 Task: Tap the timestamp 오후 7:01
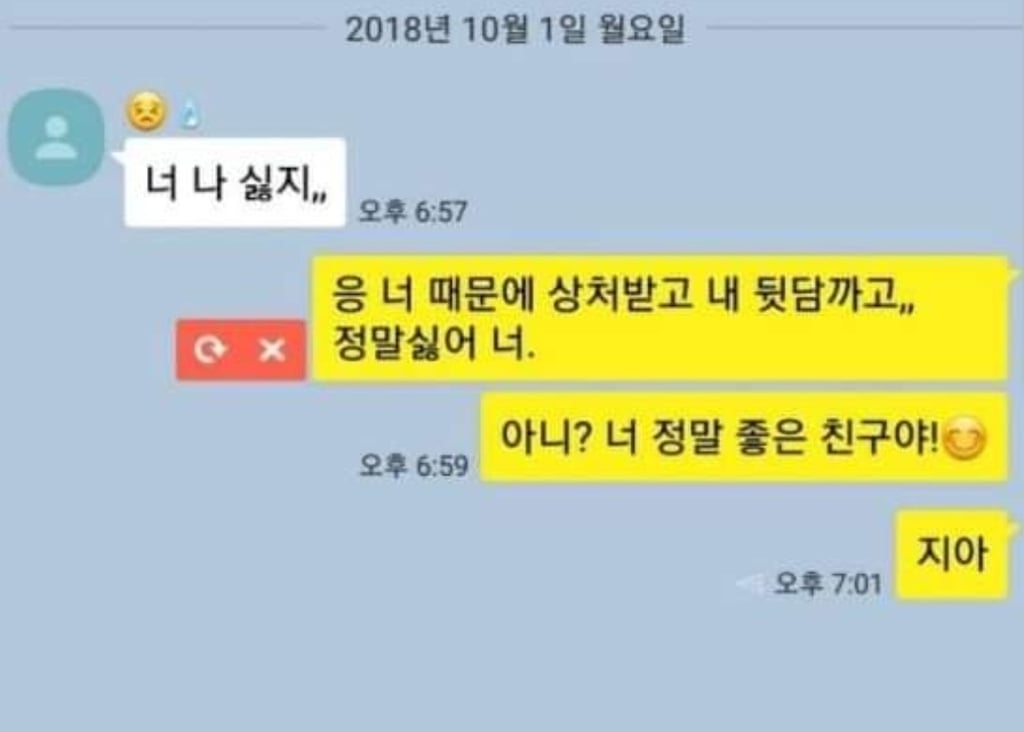click(828, 582)
